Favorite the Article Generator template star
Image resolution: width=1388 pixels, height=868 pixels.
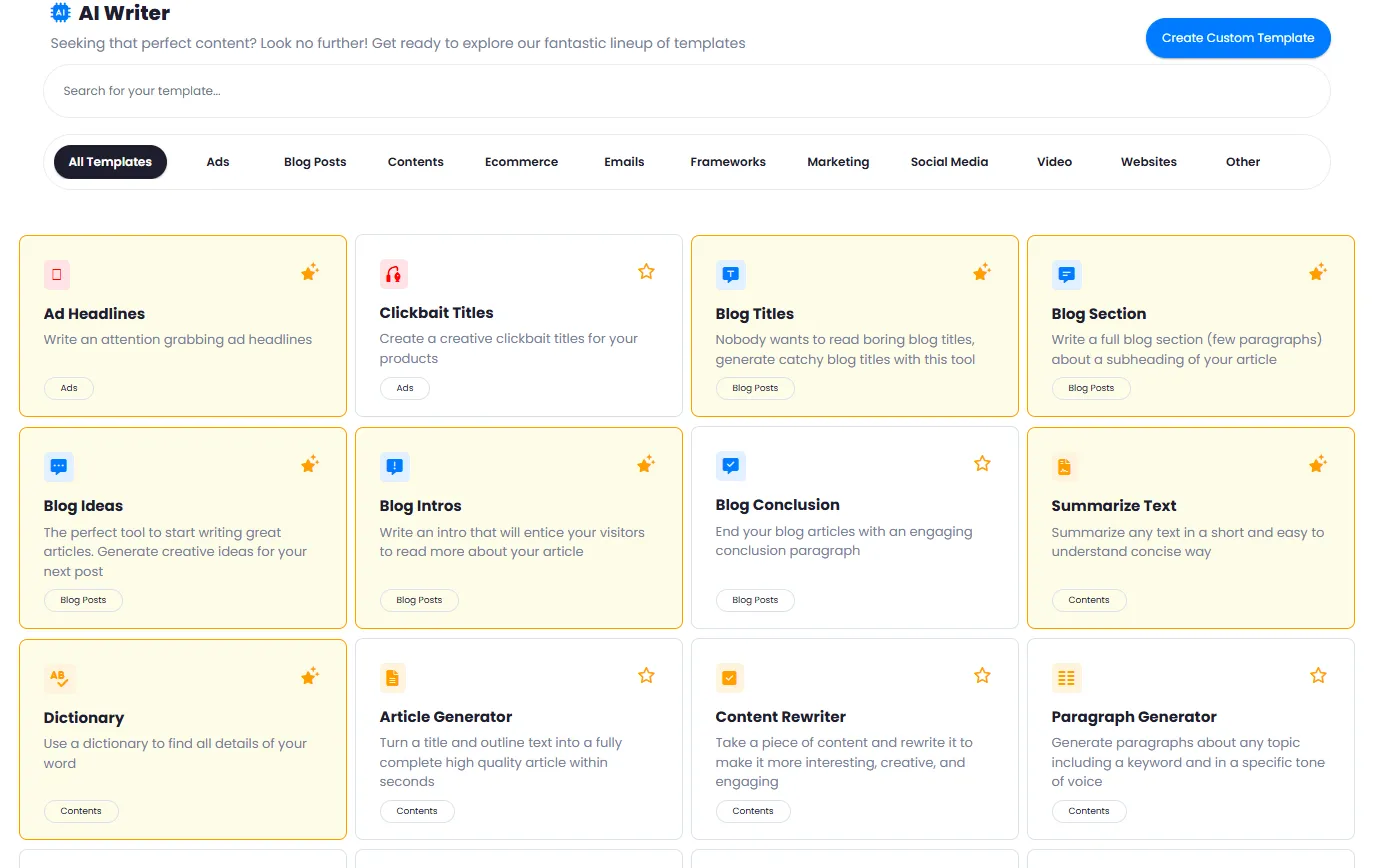(646, 675)
